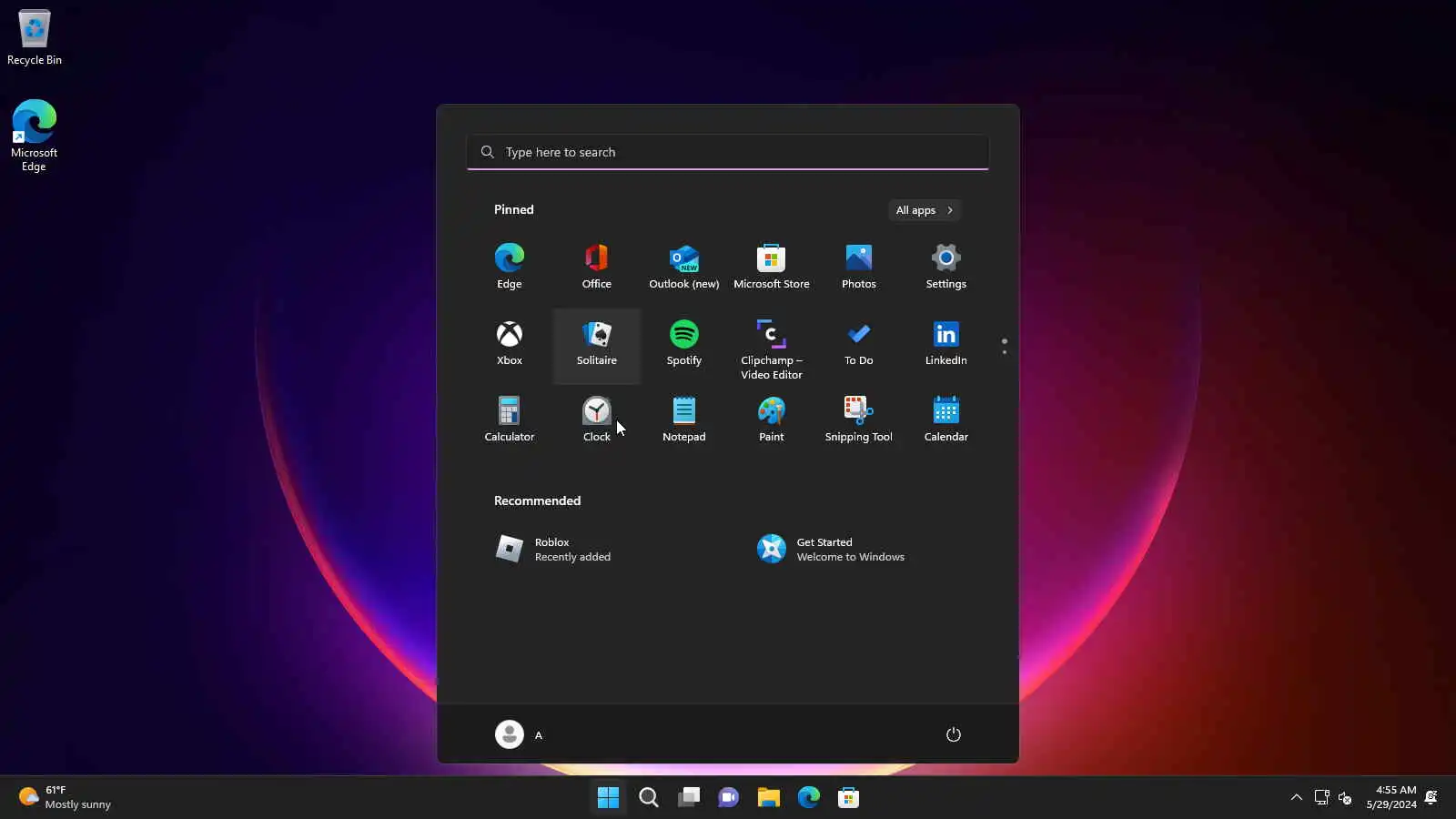The image size is (1456, 819).
Task: Open Clipchamp – Video Editor
Action: click(x=772, y=349)
